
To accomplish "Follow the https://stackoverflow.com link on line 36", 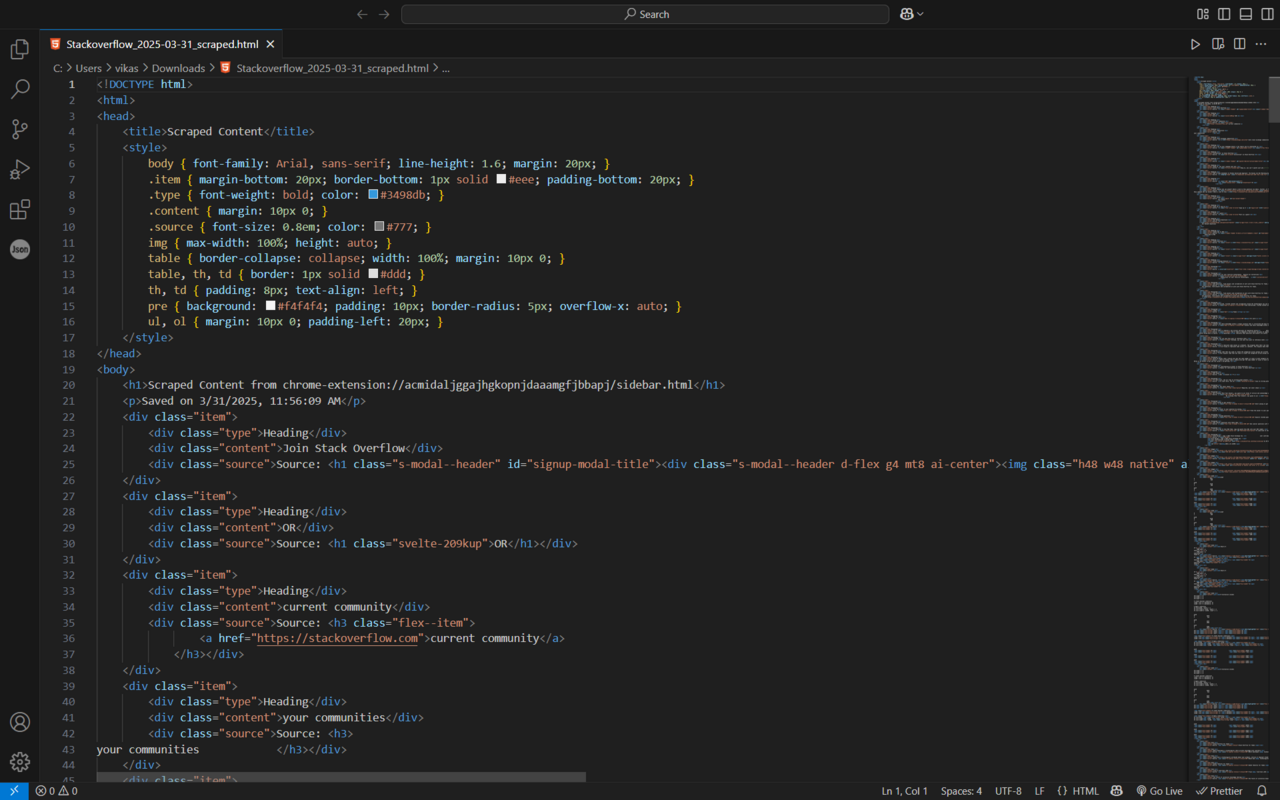I will click(x=337, y=638).
